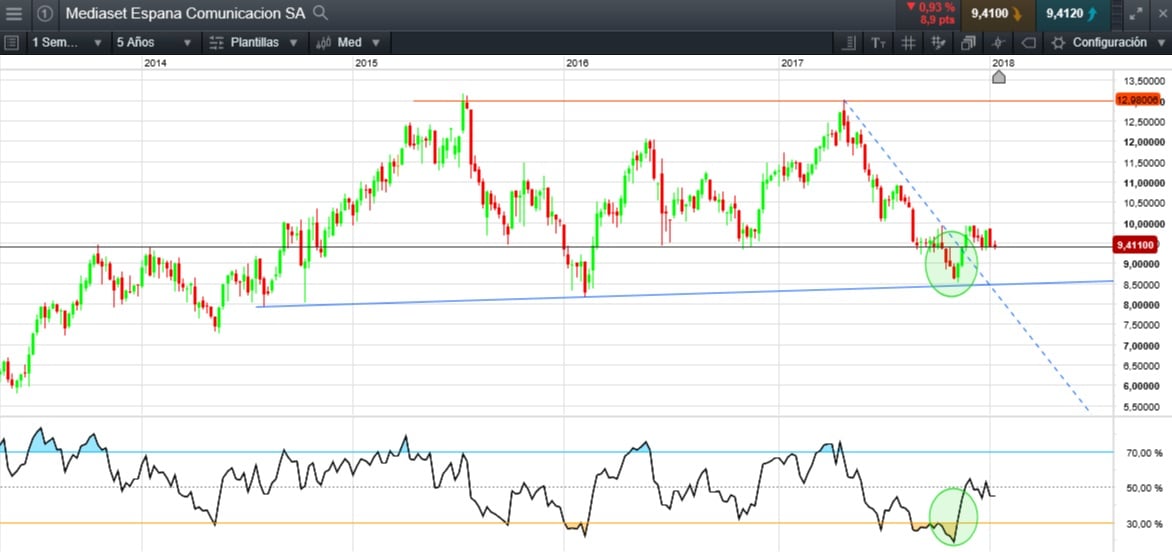
Task: Open the hamburger main menu
Action: (14, 14)
